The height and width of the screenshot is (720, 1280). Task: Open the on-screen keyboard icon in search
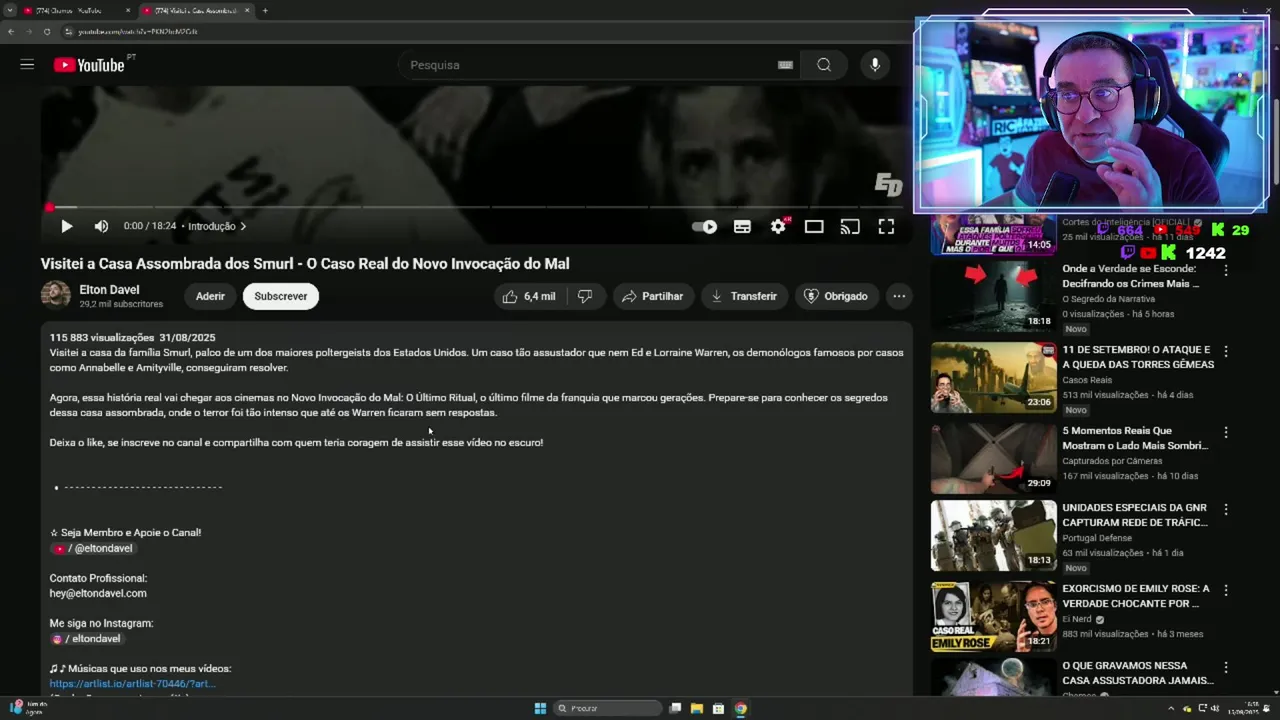(785, 65)
